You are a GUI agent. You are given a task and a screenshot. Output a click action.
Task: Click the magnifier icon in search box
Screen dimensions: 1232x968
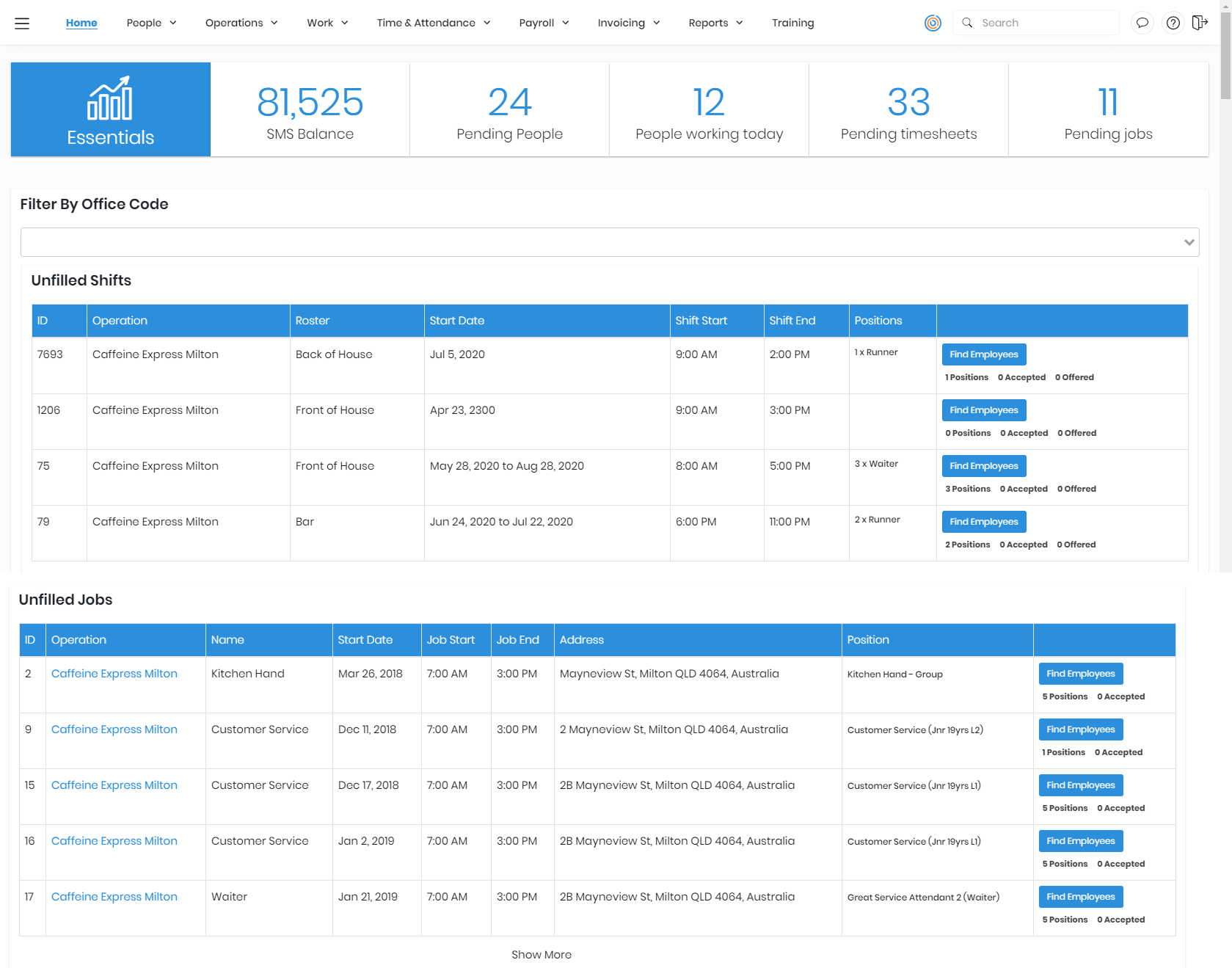(968, 23)
